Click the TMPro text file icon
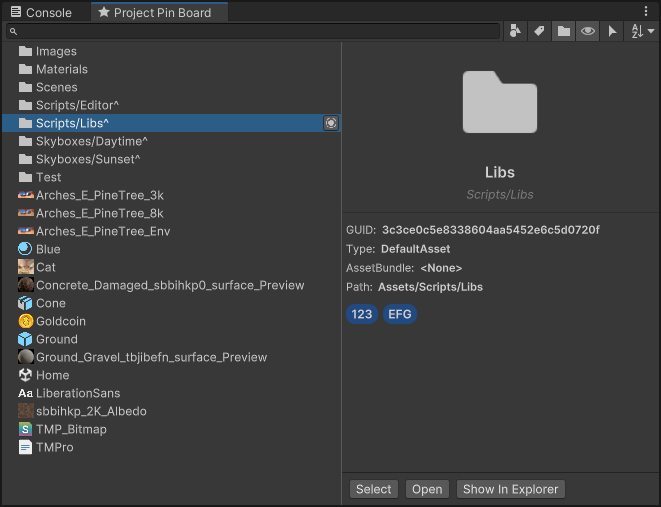Image resolution: width=661 pixels, height=507 pixels. [25, 447]
